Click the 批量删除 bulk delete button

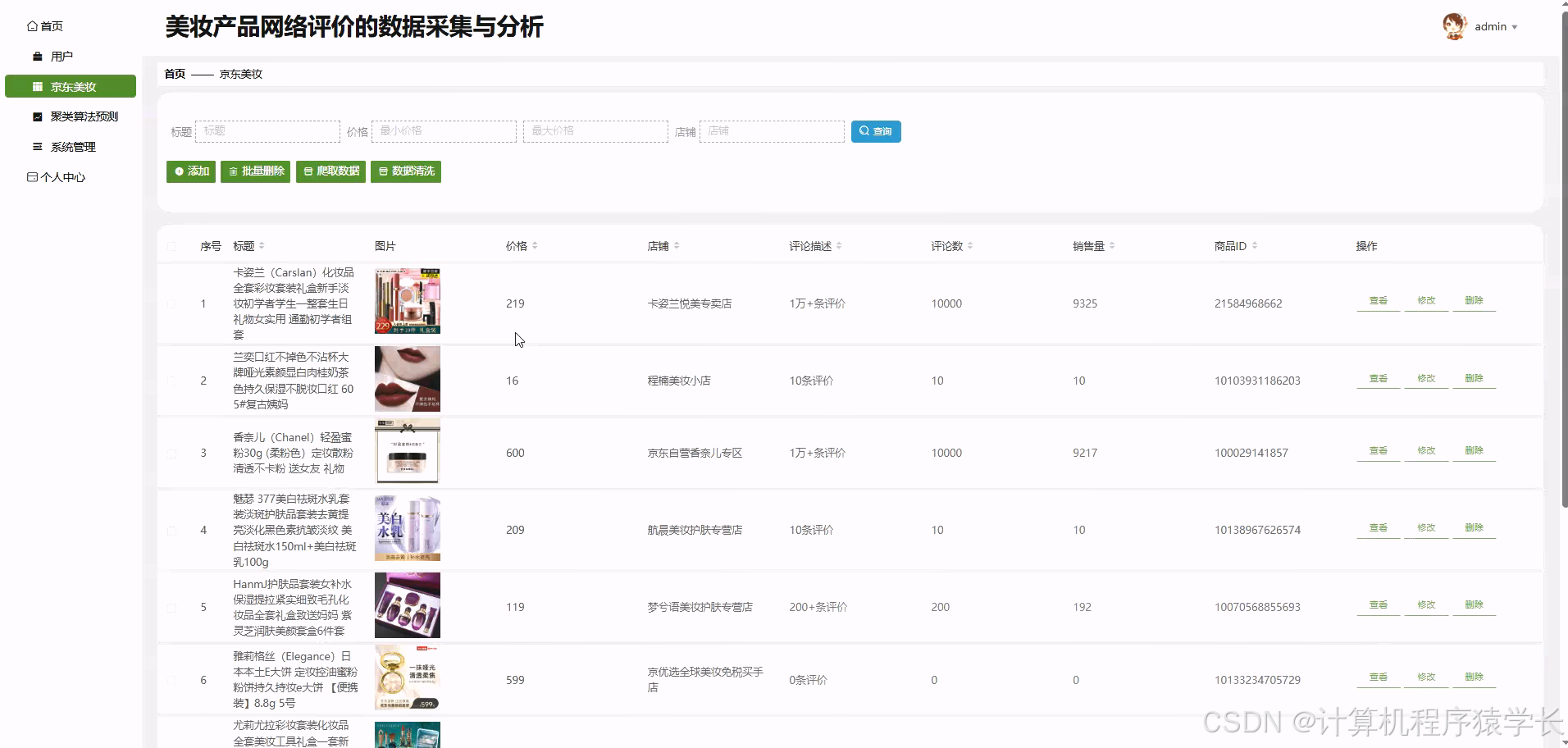point(255,171)
